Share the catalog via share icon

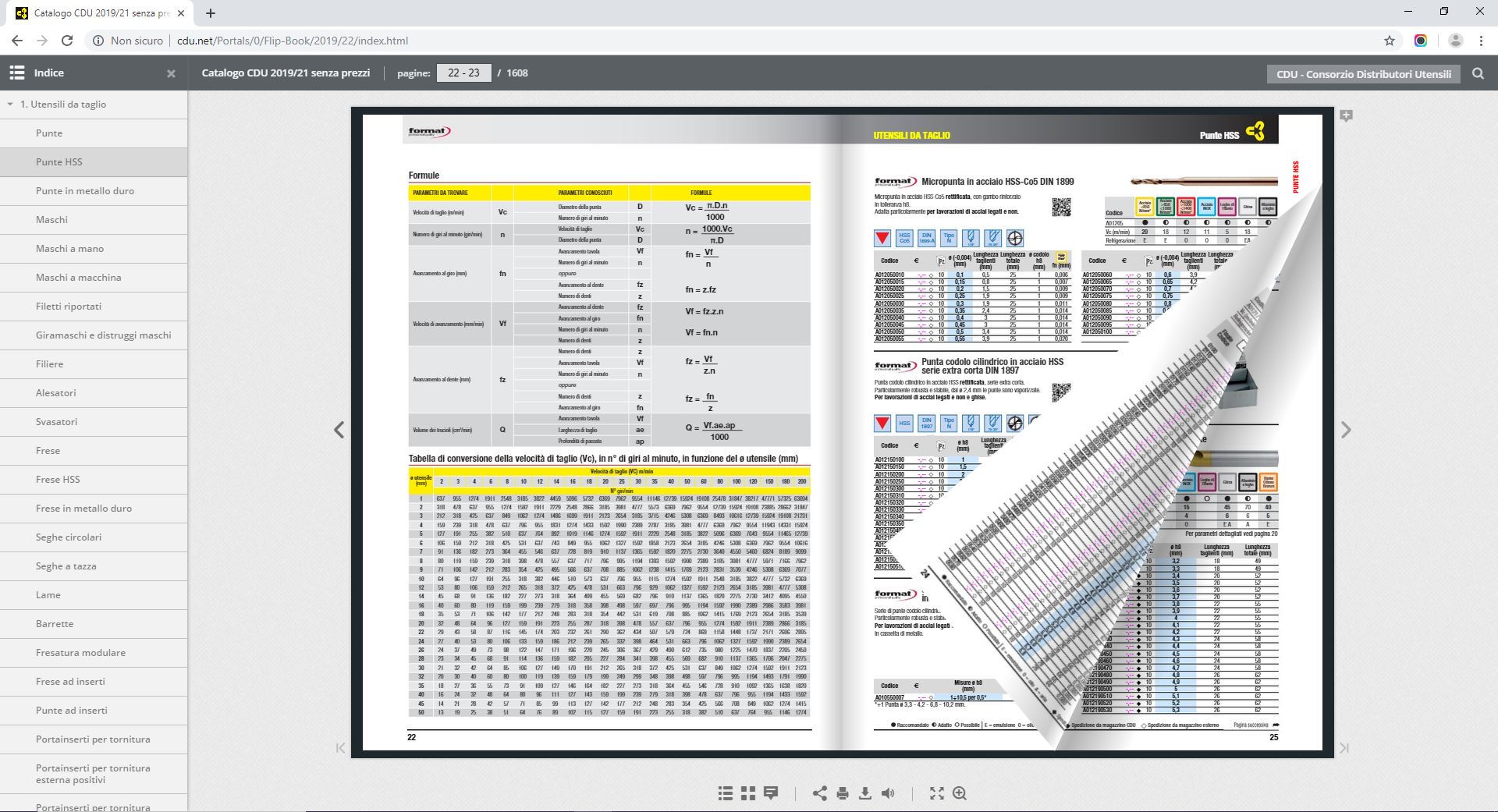coord(820,793)
